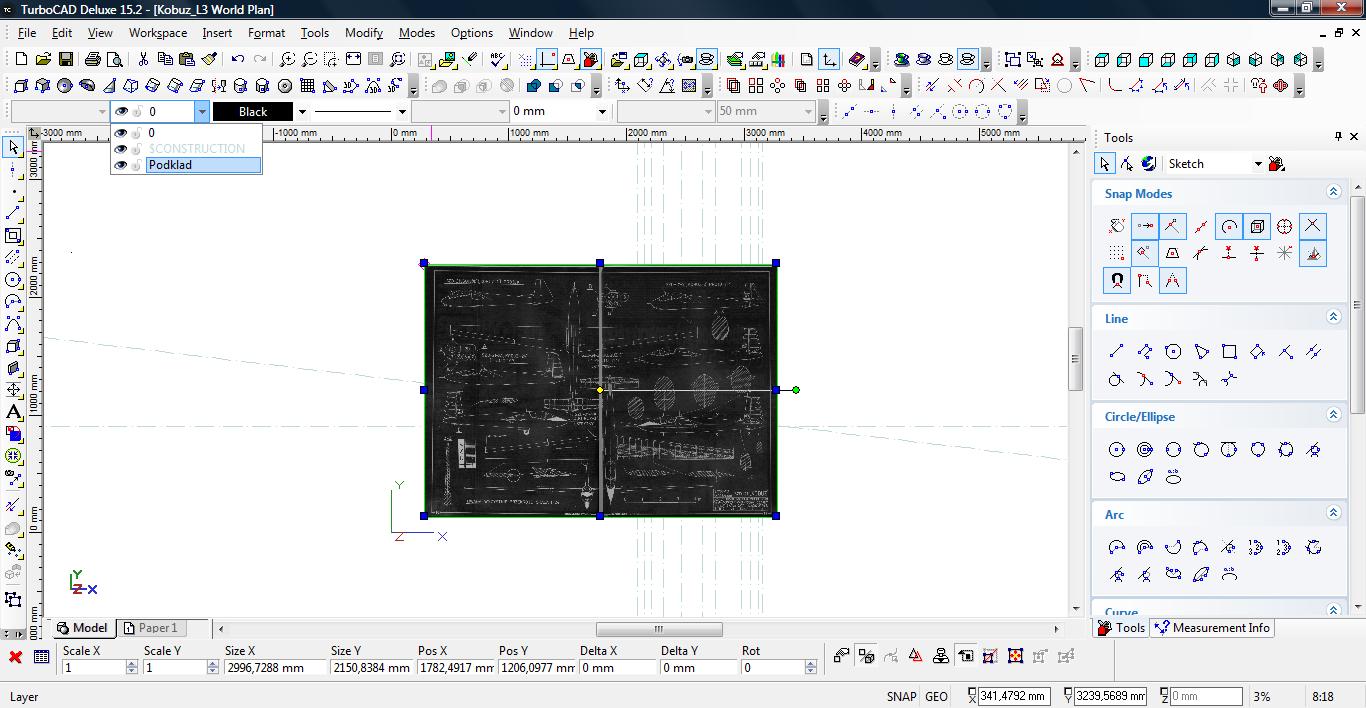Toggle Quadrant Point snap circle icon
The image size is (1366, 708).
point(1285,226)
